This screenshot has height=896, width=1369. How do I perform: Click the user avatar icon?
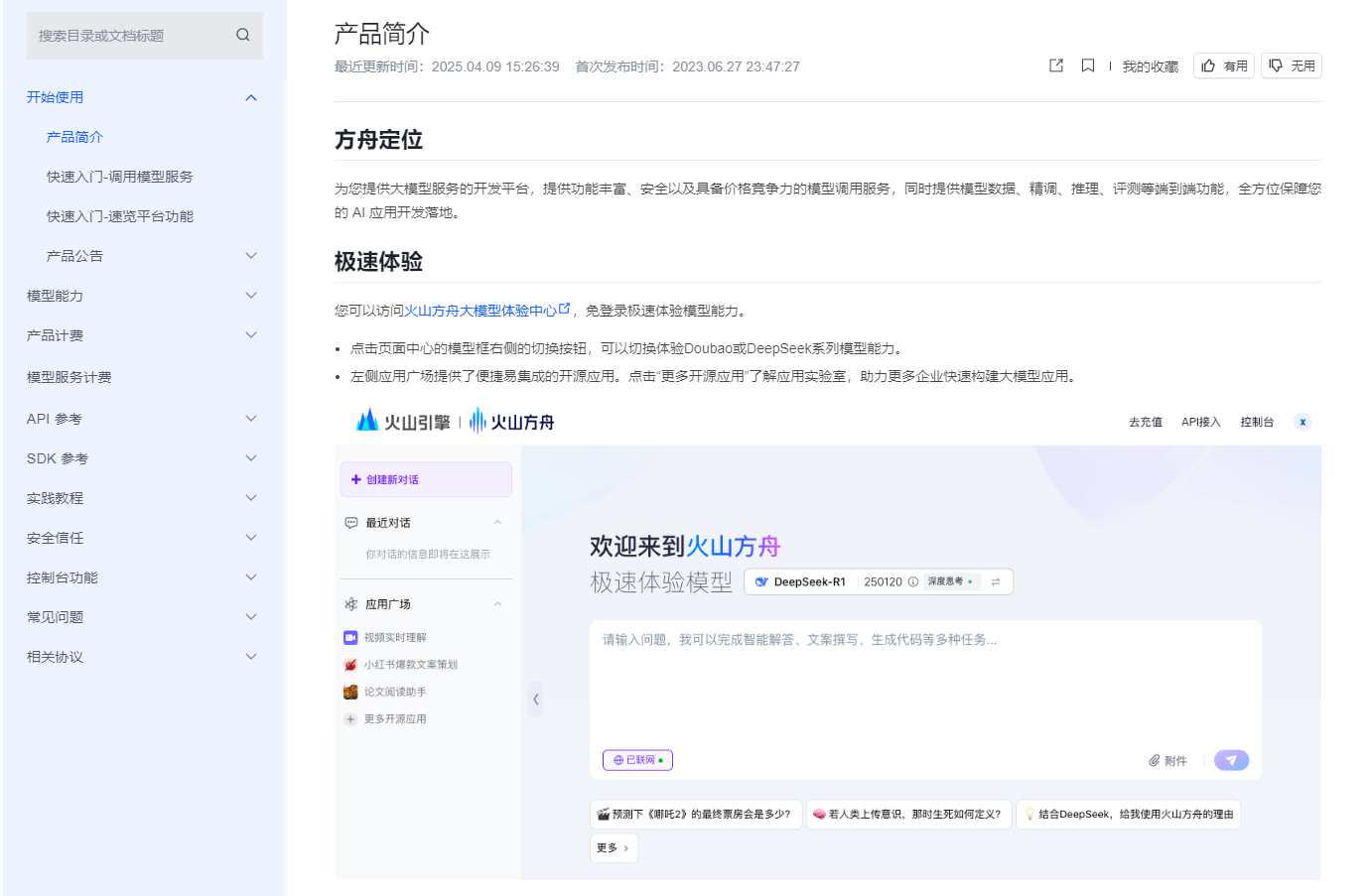click(x=1302, y=422)
